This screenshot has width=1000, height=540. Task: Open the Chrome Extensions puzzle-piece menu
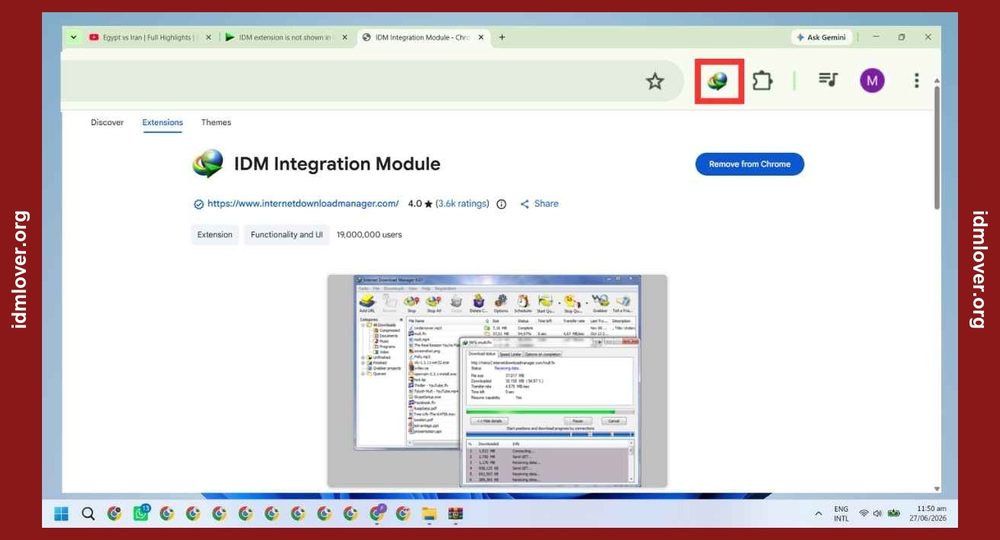762,81
